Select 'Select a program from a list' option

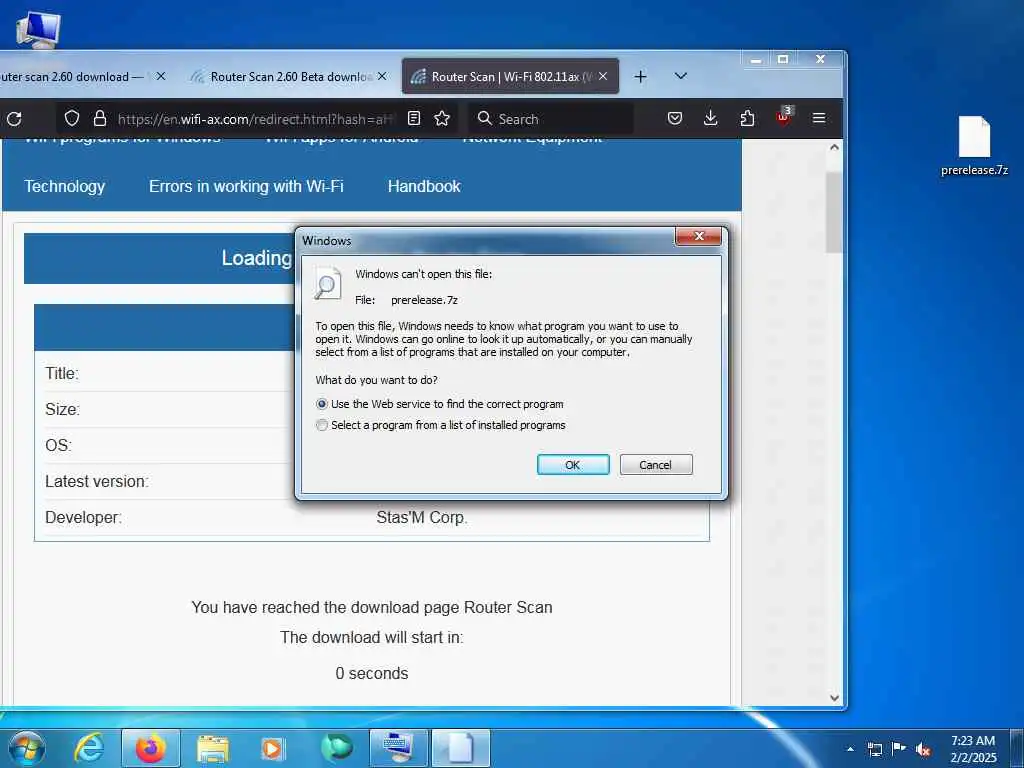pyautogui.click(x=321, y=425)
